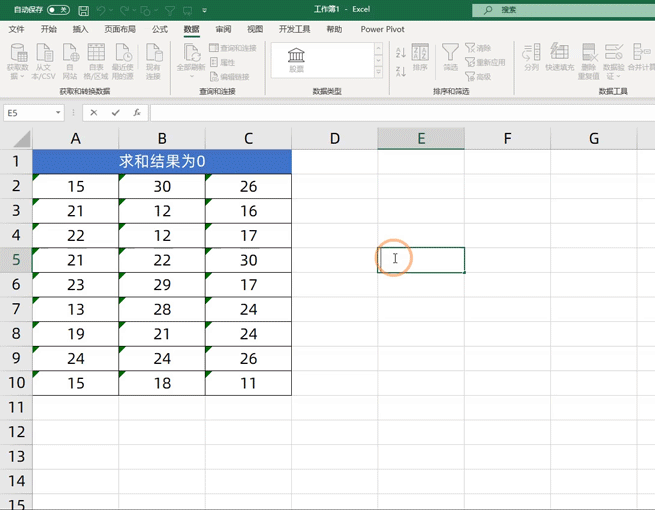Open the Power Pivot tab
The width and height of the screenshot is (655, 510).
coord(382,30)
